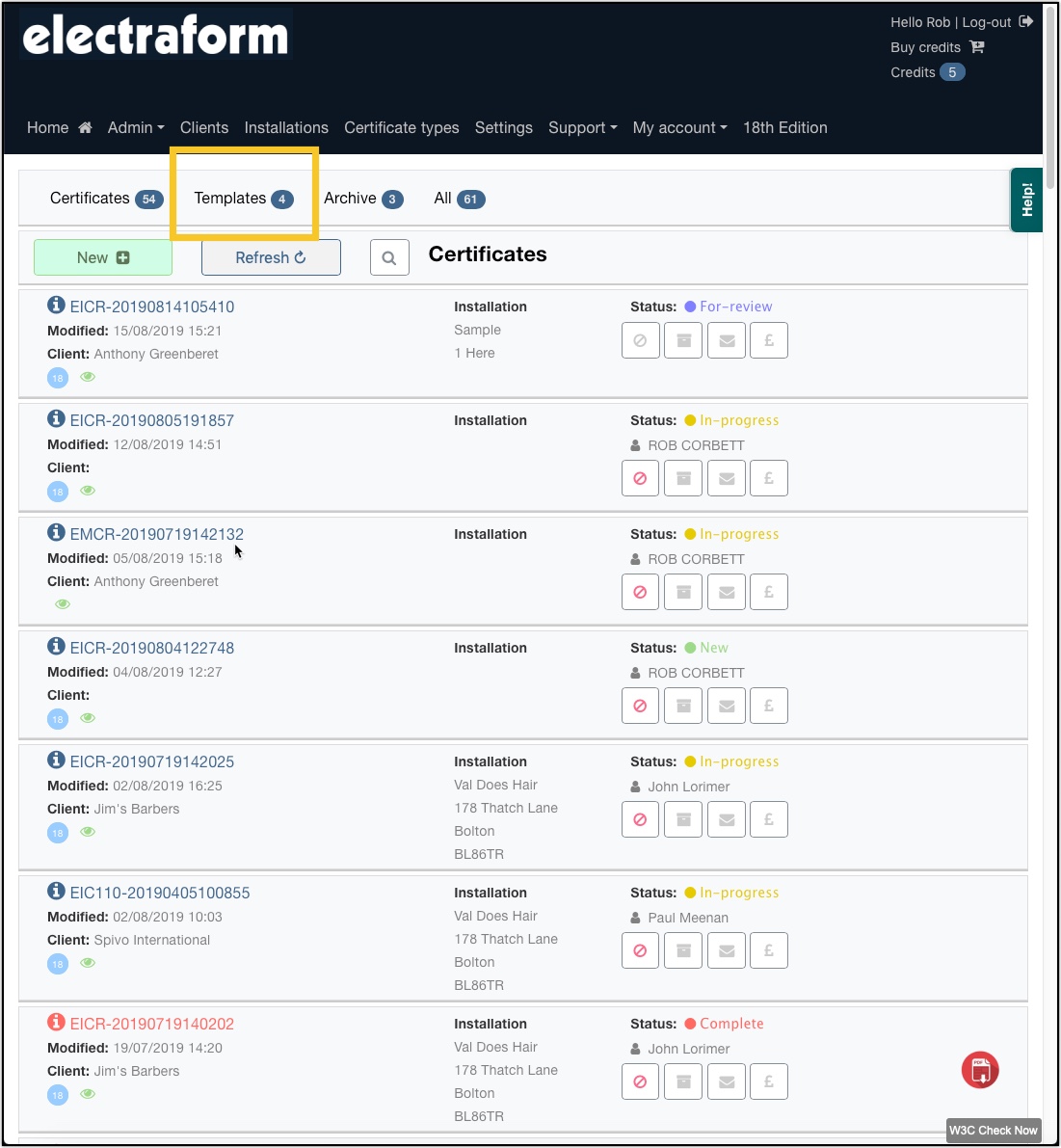The height and width of the screenshot is (1148, 1061).
Task: Toggle the eye icon for EICR-20190719140202
Action: pos(88,1094)
